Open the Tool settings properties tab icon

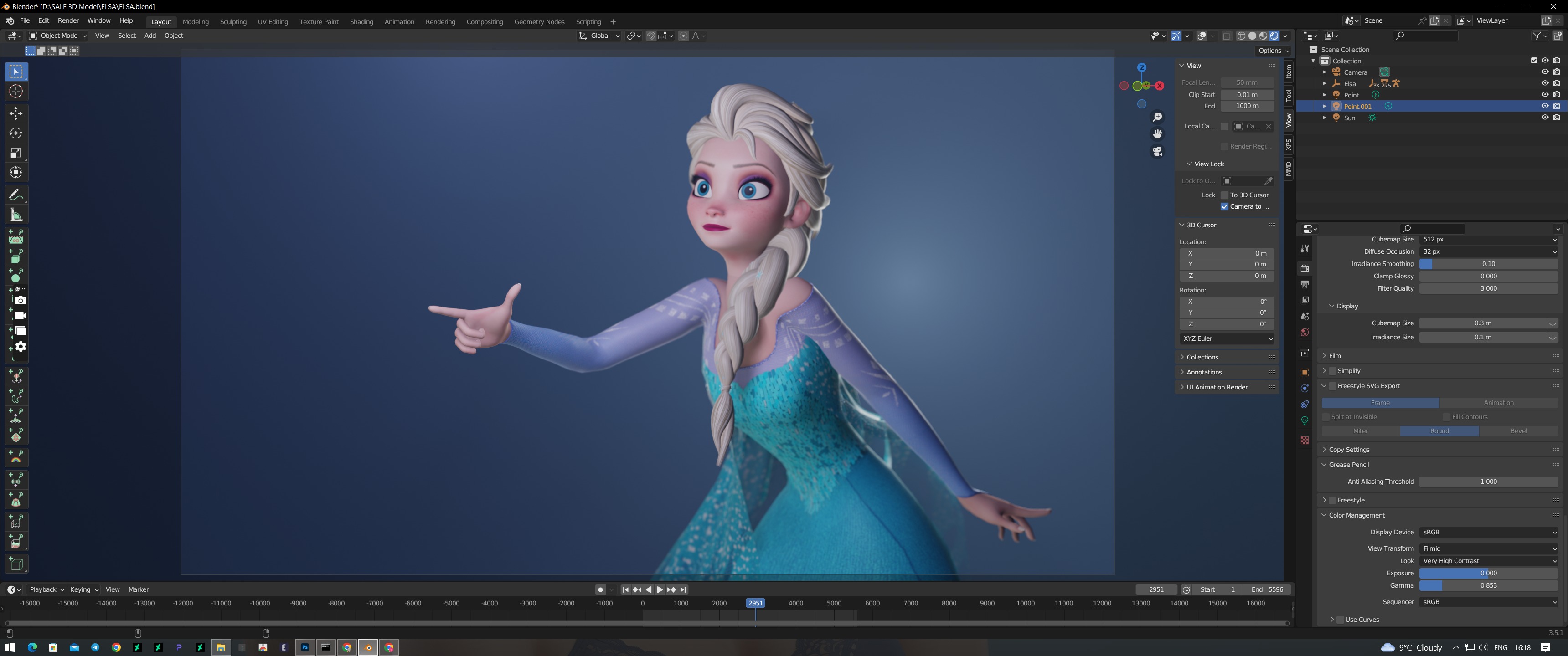coord(1305,248)
